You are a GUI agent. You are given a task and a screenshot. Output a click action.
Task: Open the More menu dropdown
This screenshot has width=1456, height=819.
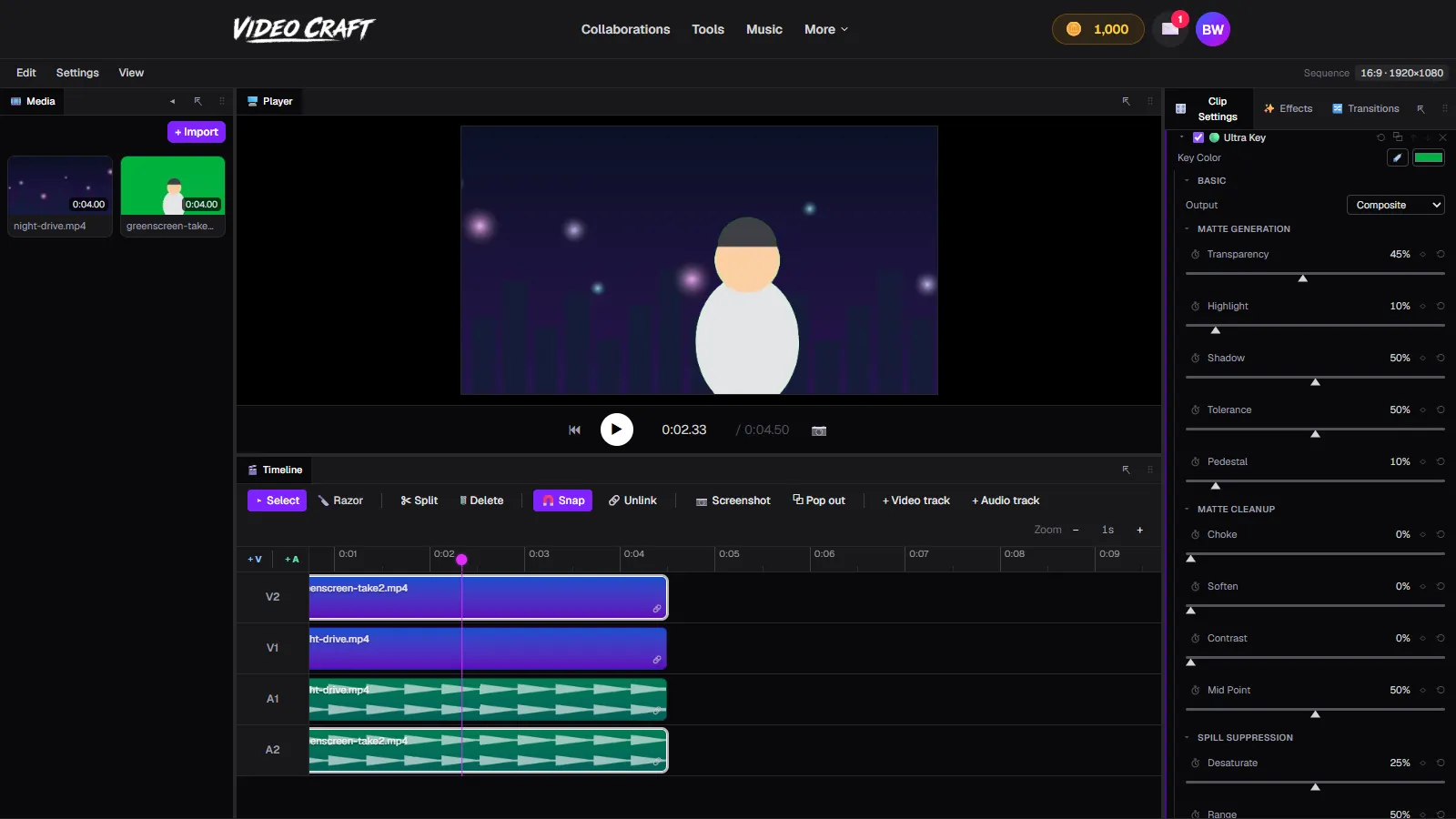click(826, 29)
